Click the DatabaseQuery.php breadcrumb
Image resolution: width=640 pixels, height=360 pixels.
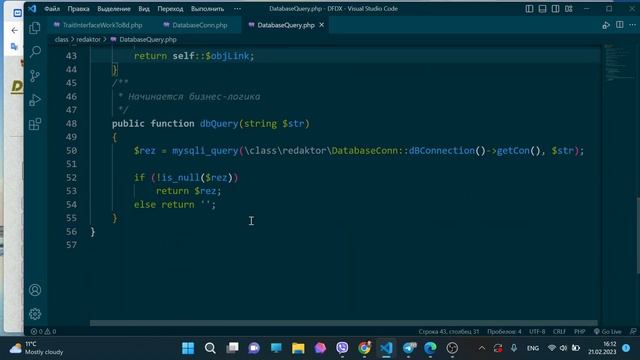pos(144,40)
